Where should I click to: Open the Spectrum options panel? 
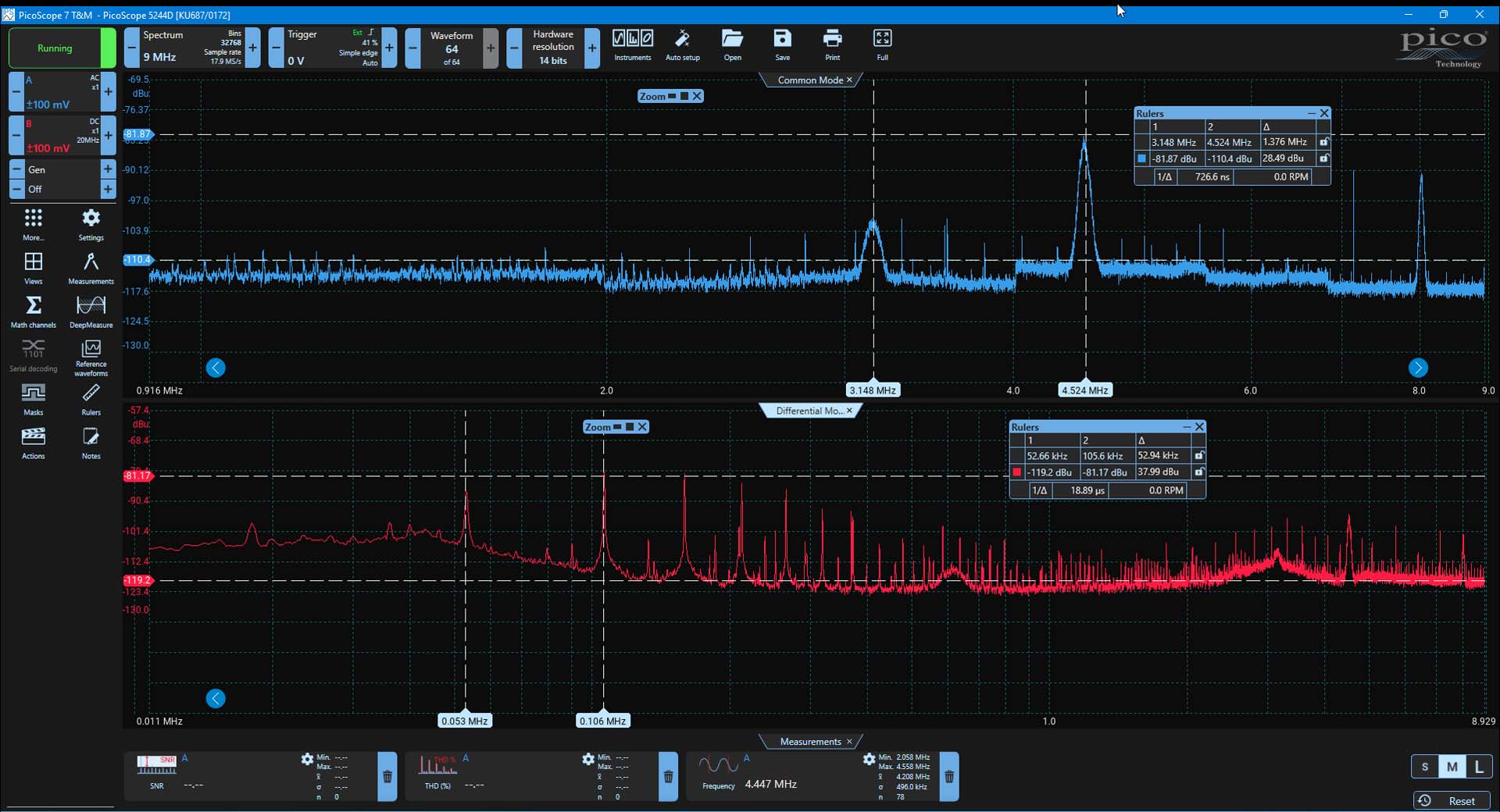192,48
